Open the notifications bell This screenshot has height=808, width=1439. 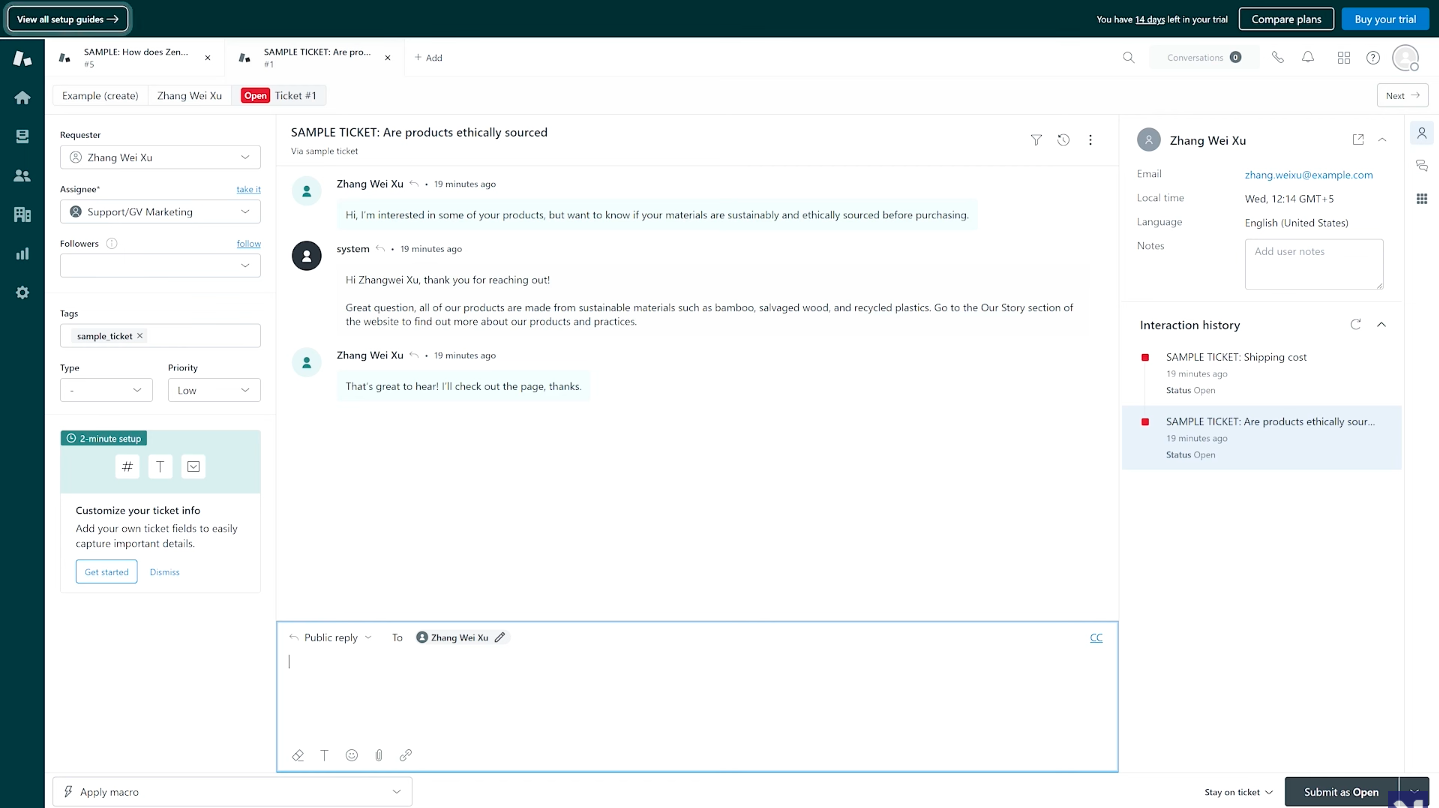pos(1308,58)
